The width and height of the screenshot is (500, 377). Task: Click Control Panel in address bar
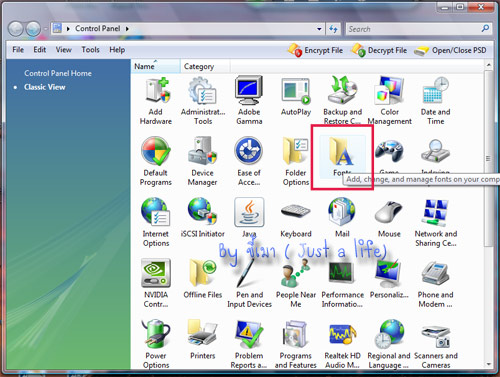point(97,29)
